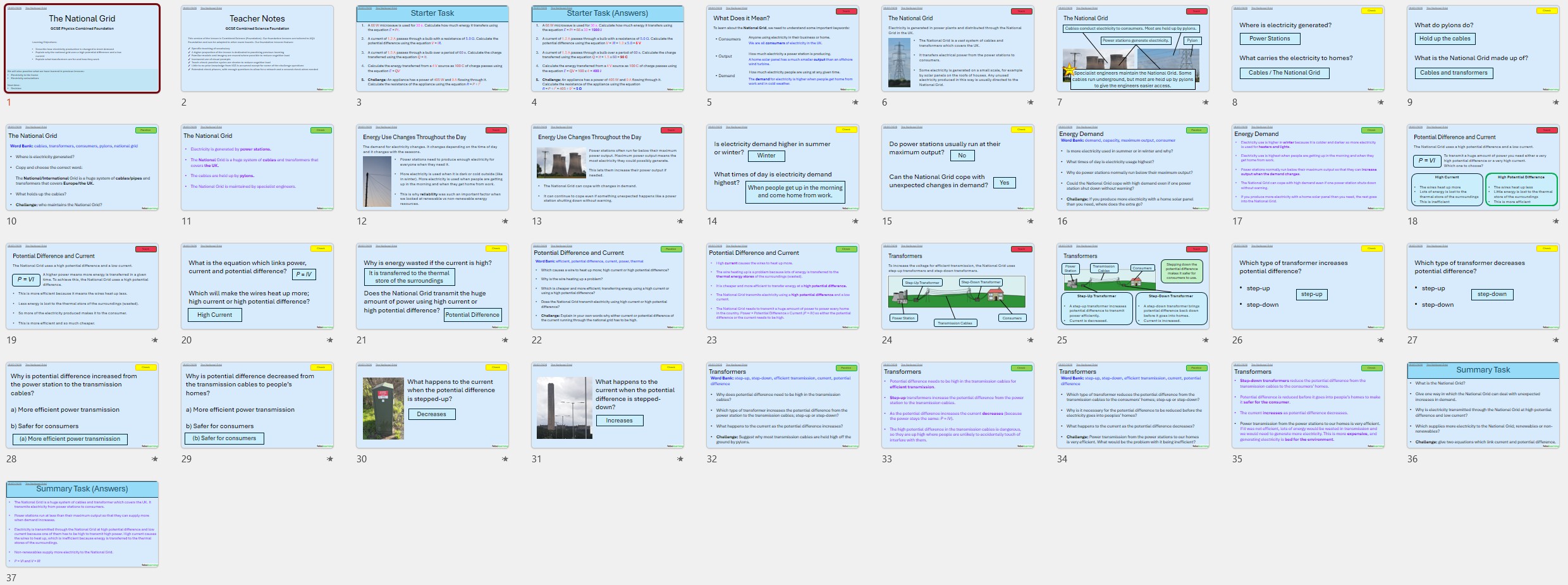The width and height of the screenshot is (1568, 585).
Task: Choose the 'What do pylons do?' slide
Action: [x=1483, y=49]
